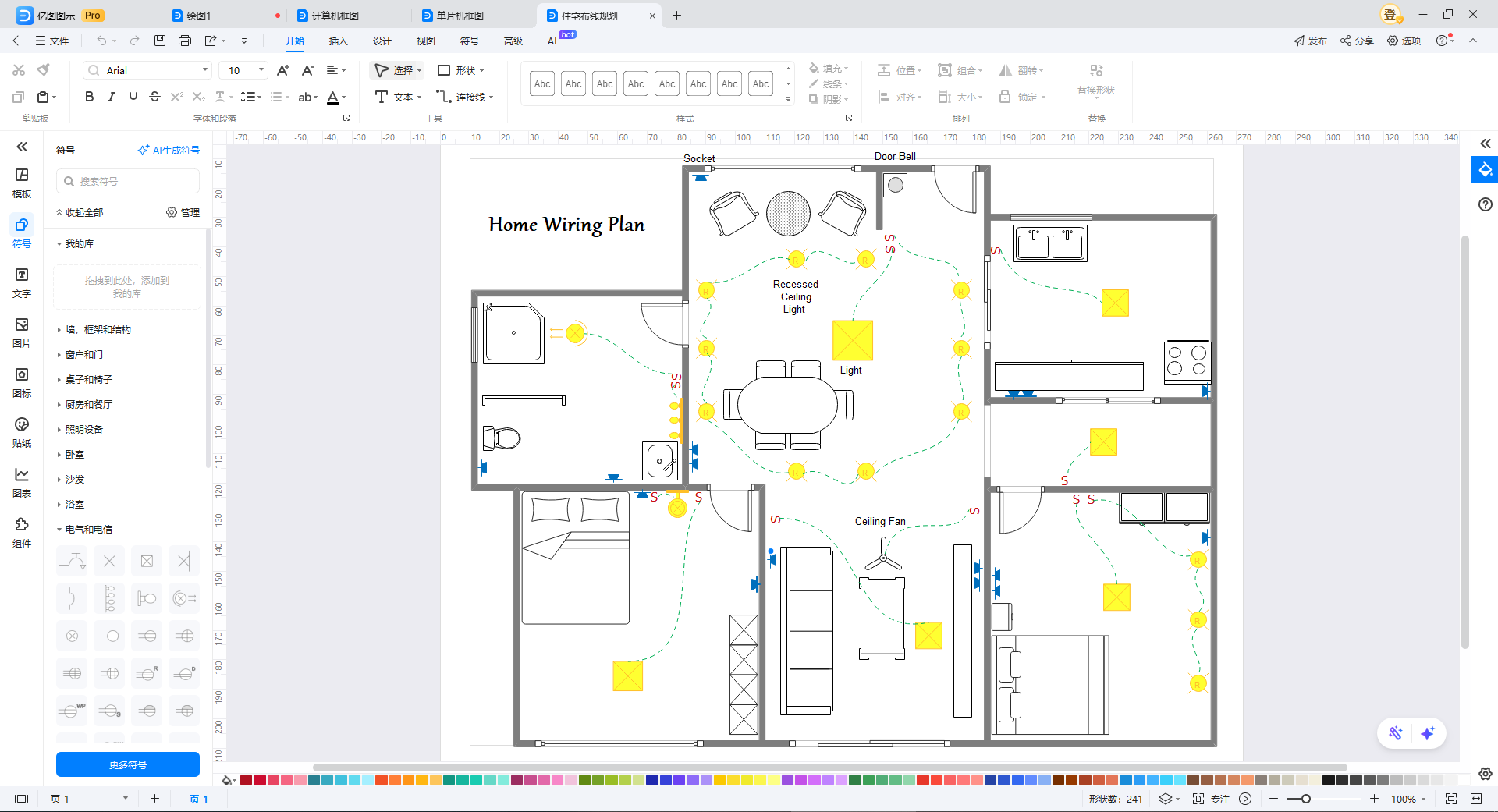
Task: Increase font size with A+ icon
Action: coord(283,70)
